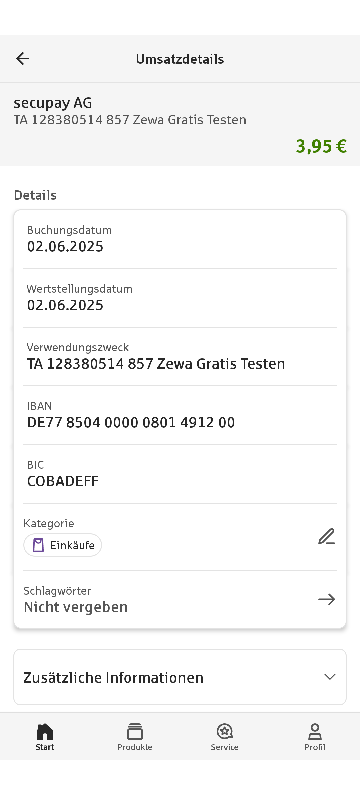Tap the Start home icon

pyautogui.click(x=45, y=732)
